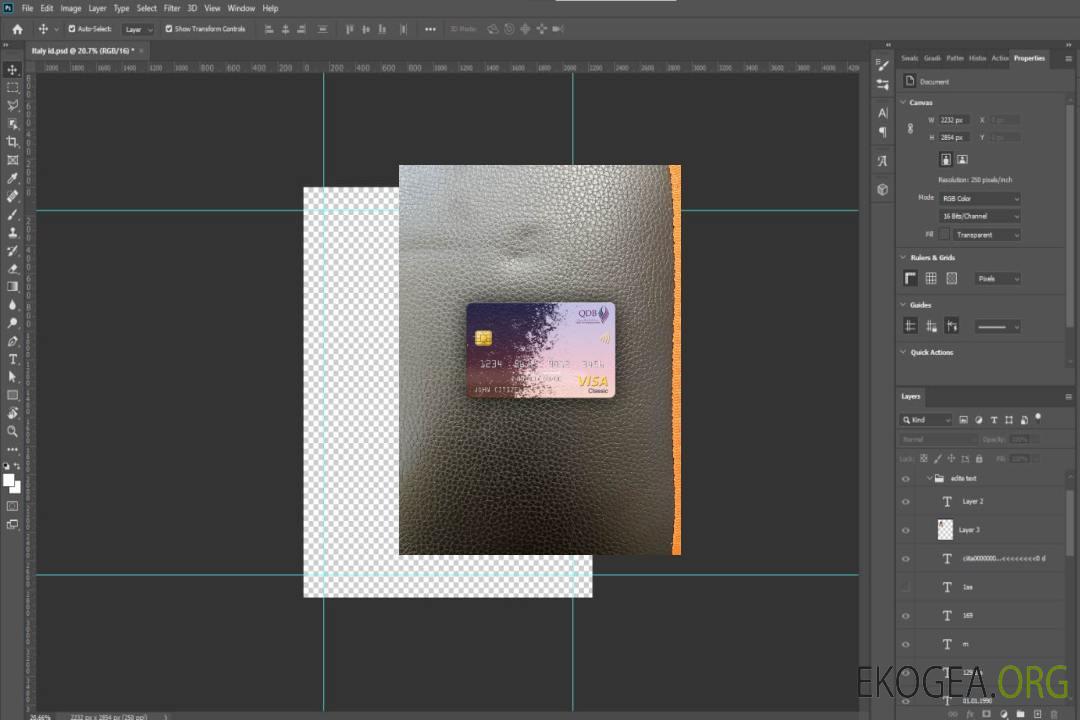Open the RGB Color mode dropdown
Viewport: 1080px width, 720px height.
(x=980, y=199)
